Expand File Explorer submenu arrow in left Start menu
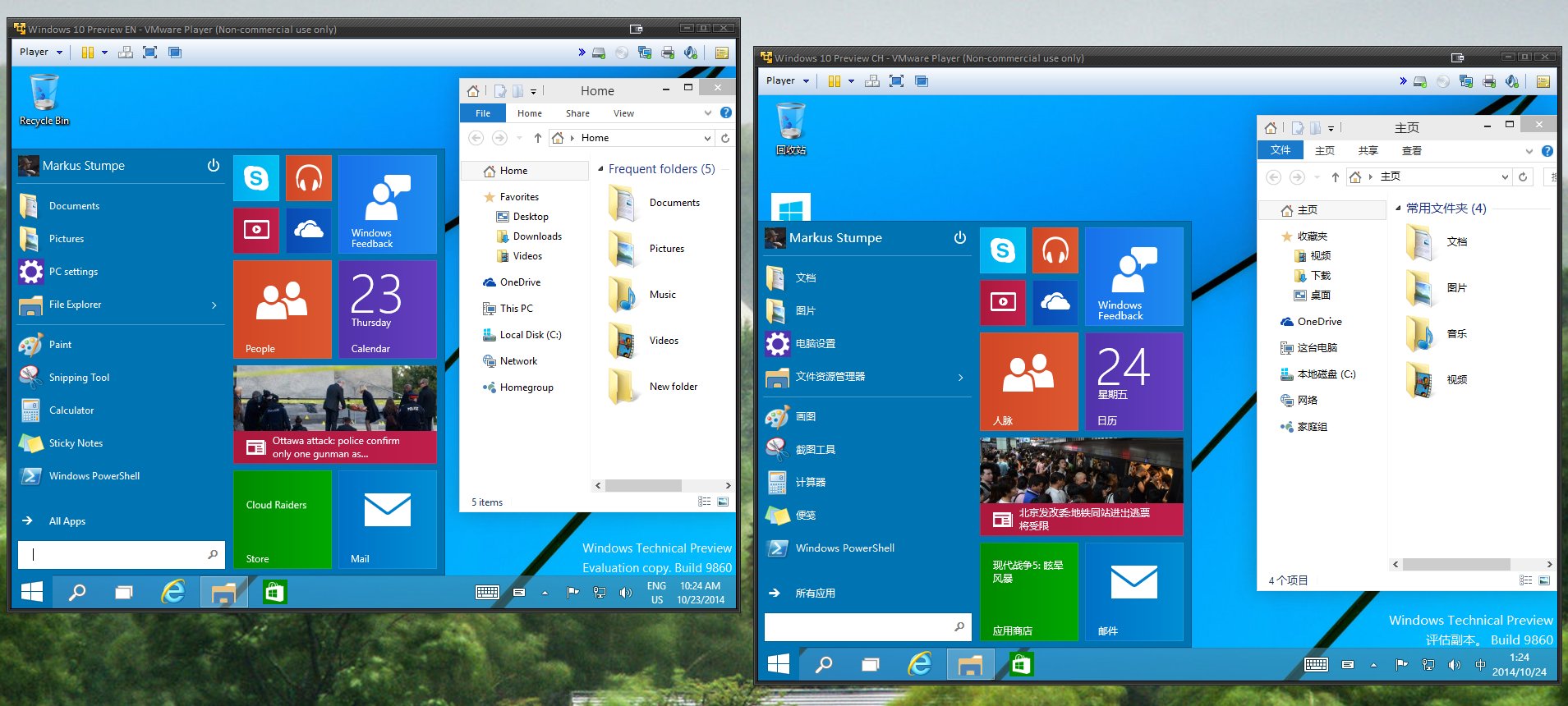The height and width of the screenshot is (706, 1568). 214,305
